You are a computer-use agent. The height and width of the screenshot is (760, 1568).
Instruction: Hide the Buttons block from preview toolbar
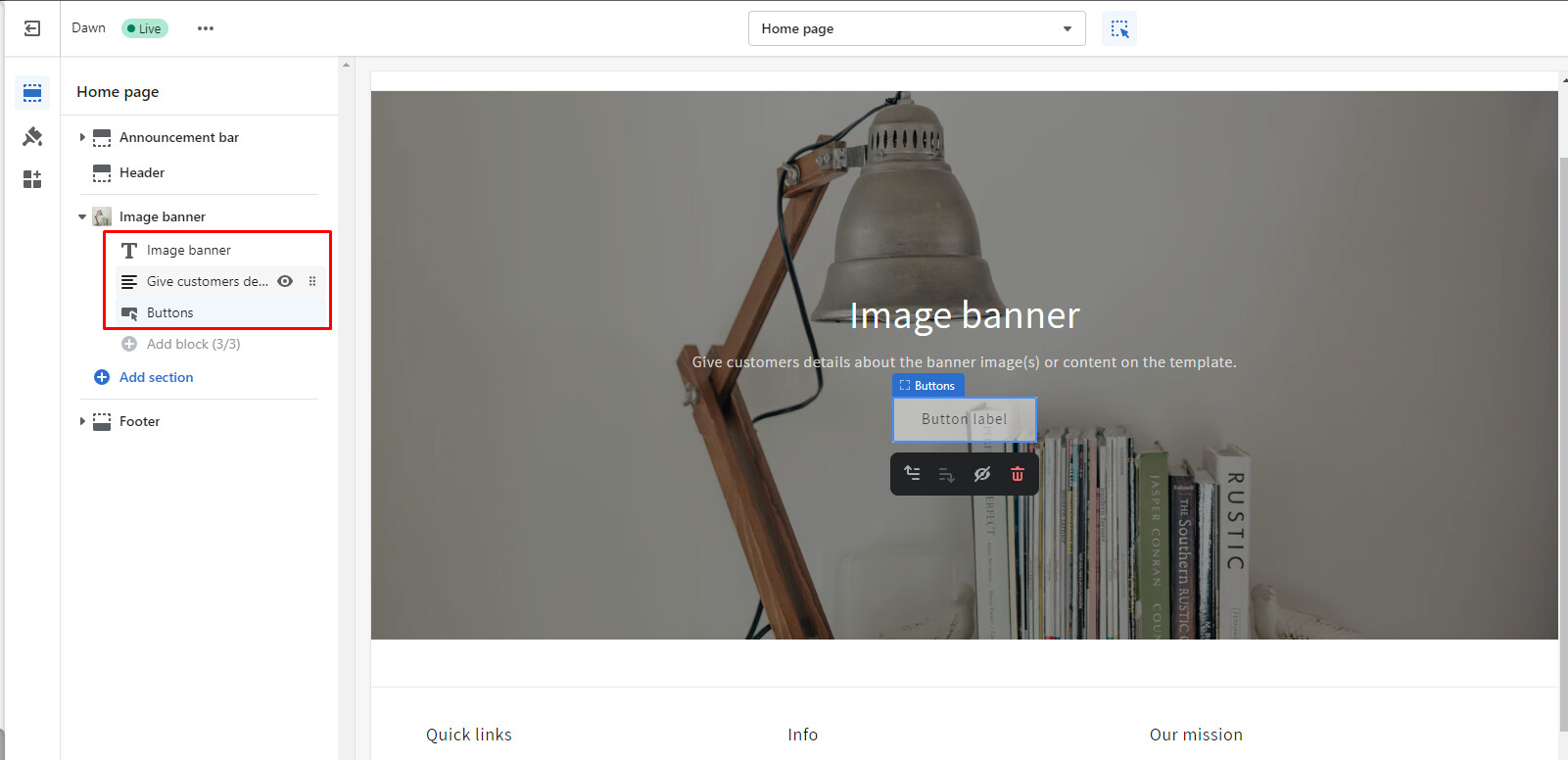(982, 474)
